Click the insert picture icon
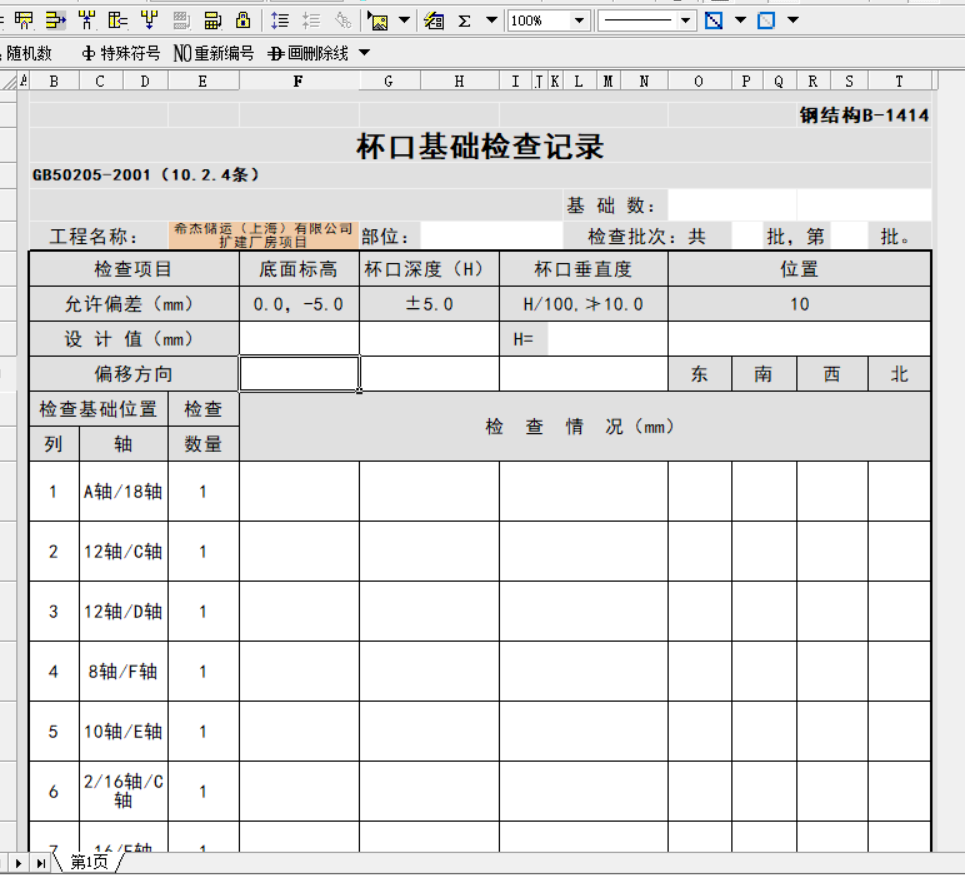The width and height of the screenshot is (965, 875). tap(378, 20)
